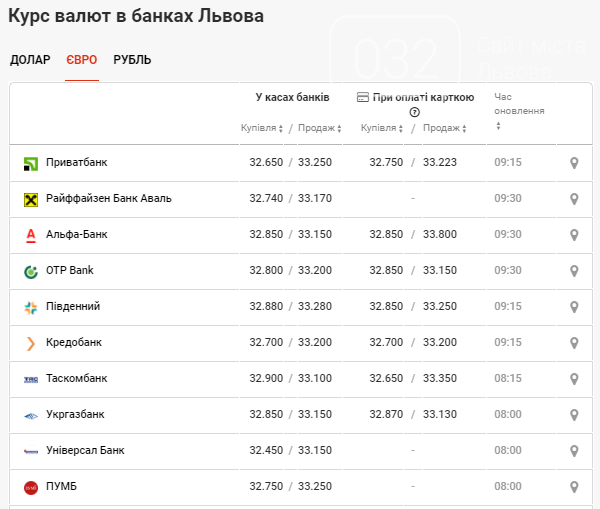Screen dimensions: 600x509
Task: Click the OTP Bank green logo icon
Action: point(31,271)
